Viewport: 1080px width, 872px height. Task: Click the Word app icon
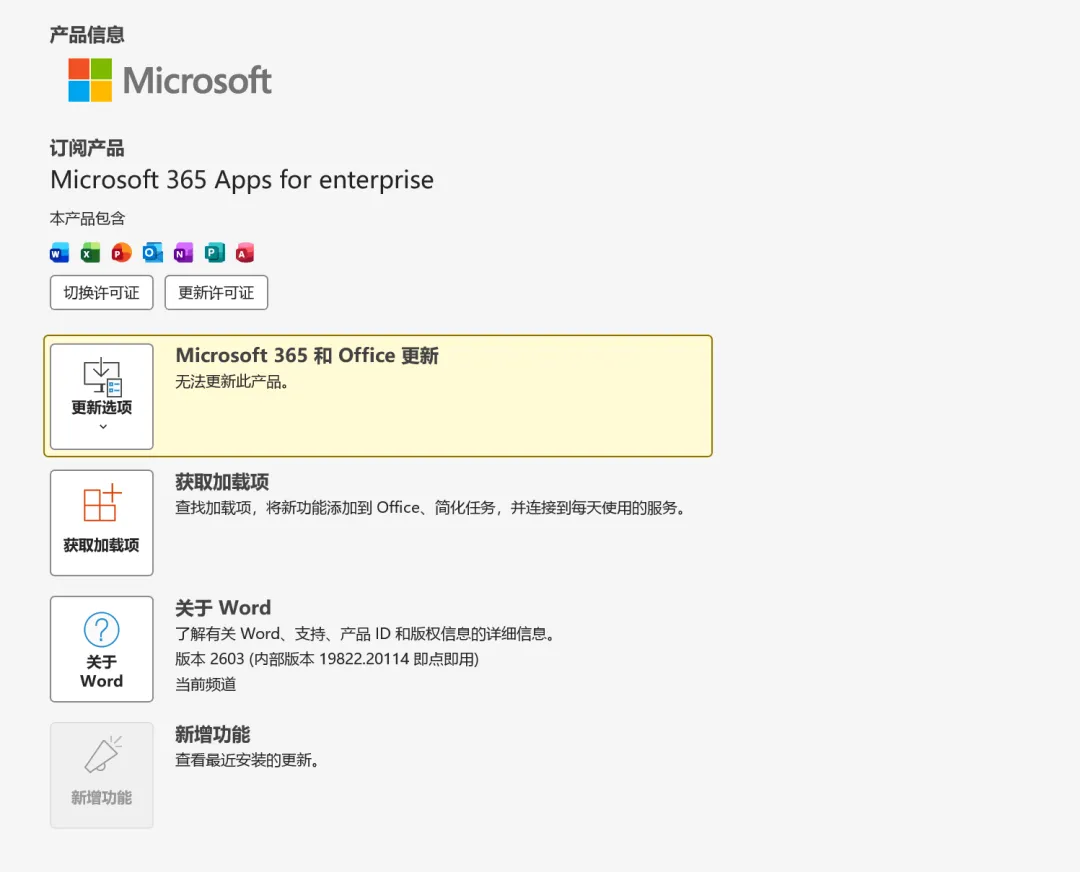click(60, 253)
